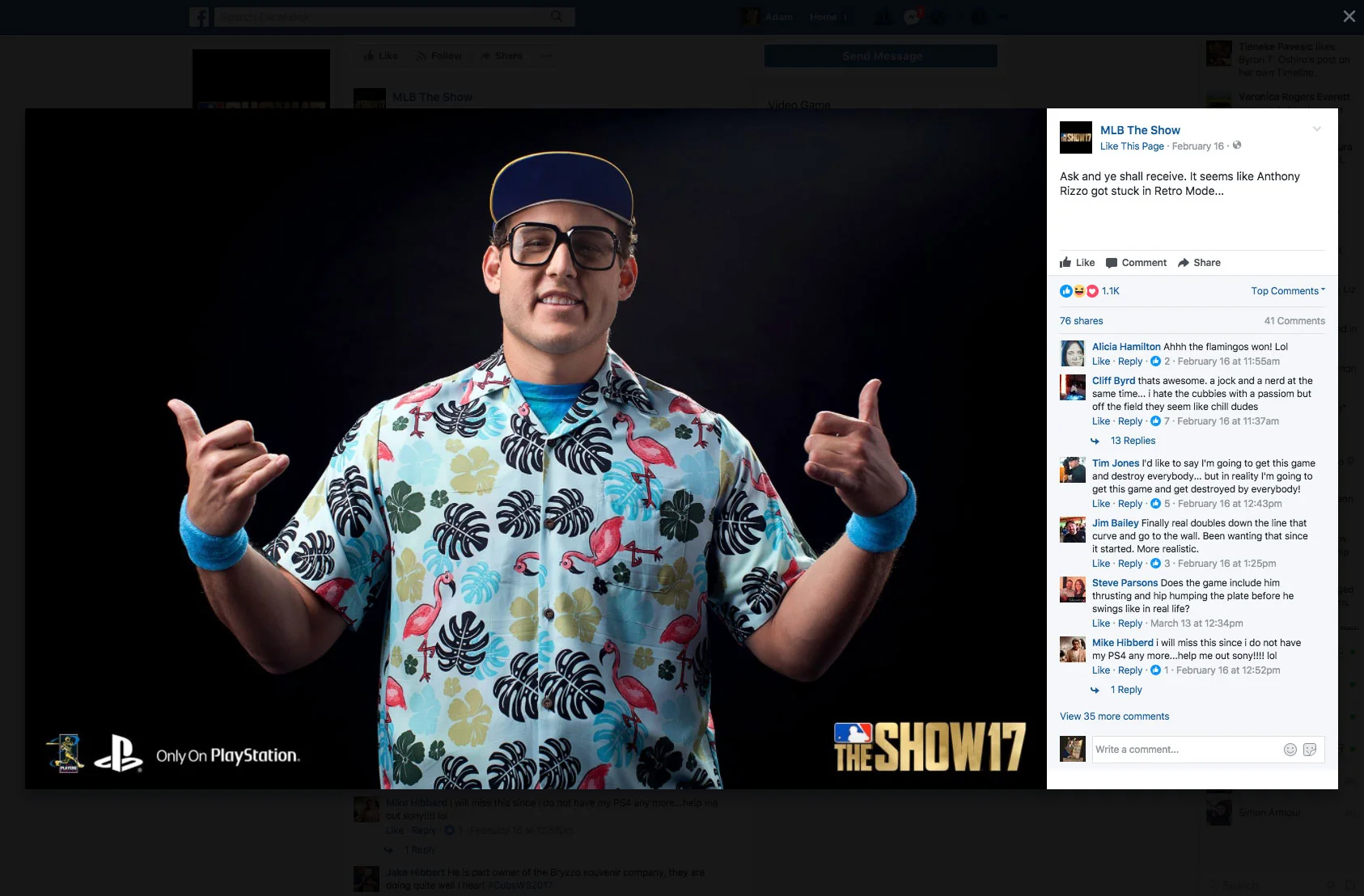Open Cliff Byrd's profile name

(x=1113, y=381)
